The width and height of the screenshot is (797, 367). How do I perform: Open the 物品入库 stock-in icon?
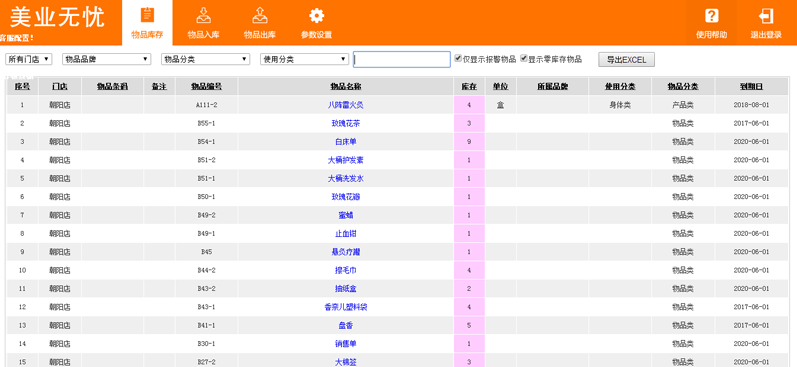(x=203, y=15)
